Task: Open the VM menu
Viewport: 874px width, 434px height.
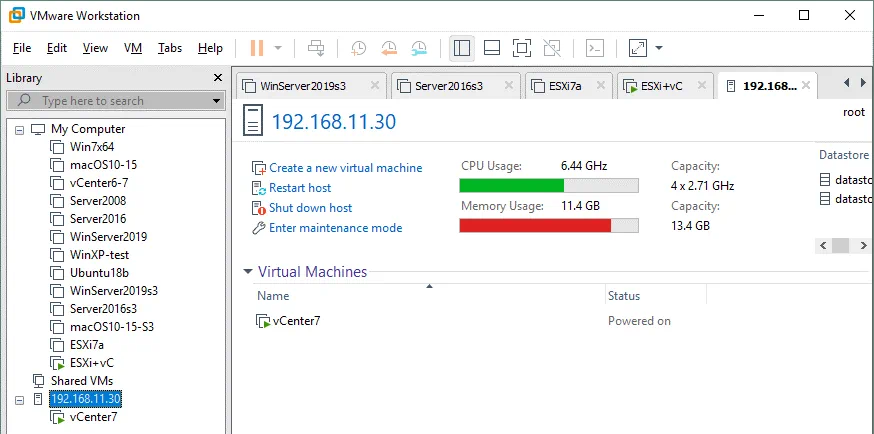Action: [133, 48]
